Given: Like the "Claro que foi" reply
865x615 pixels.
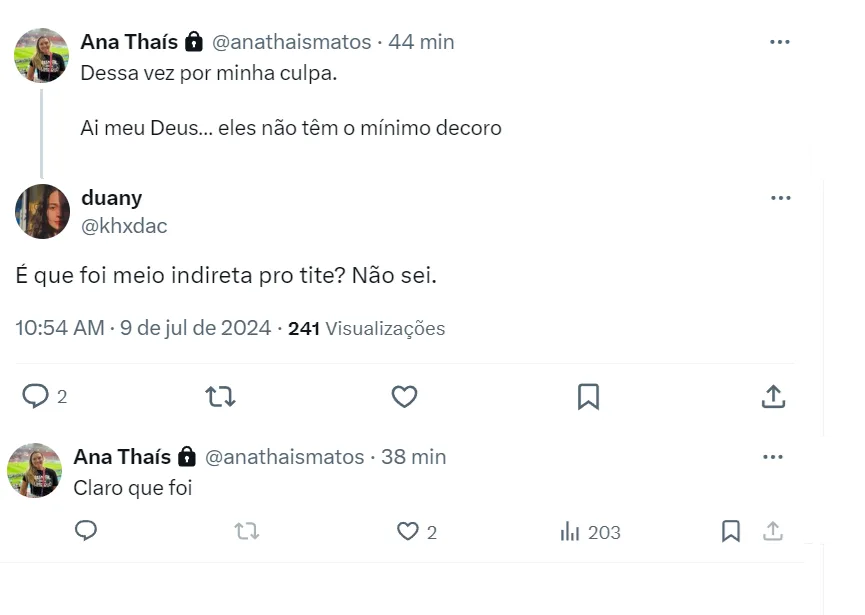Looking at the screenshot, I should click(x=408, y=532).
